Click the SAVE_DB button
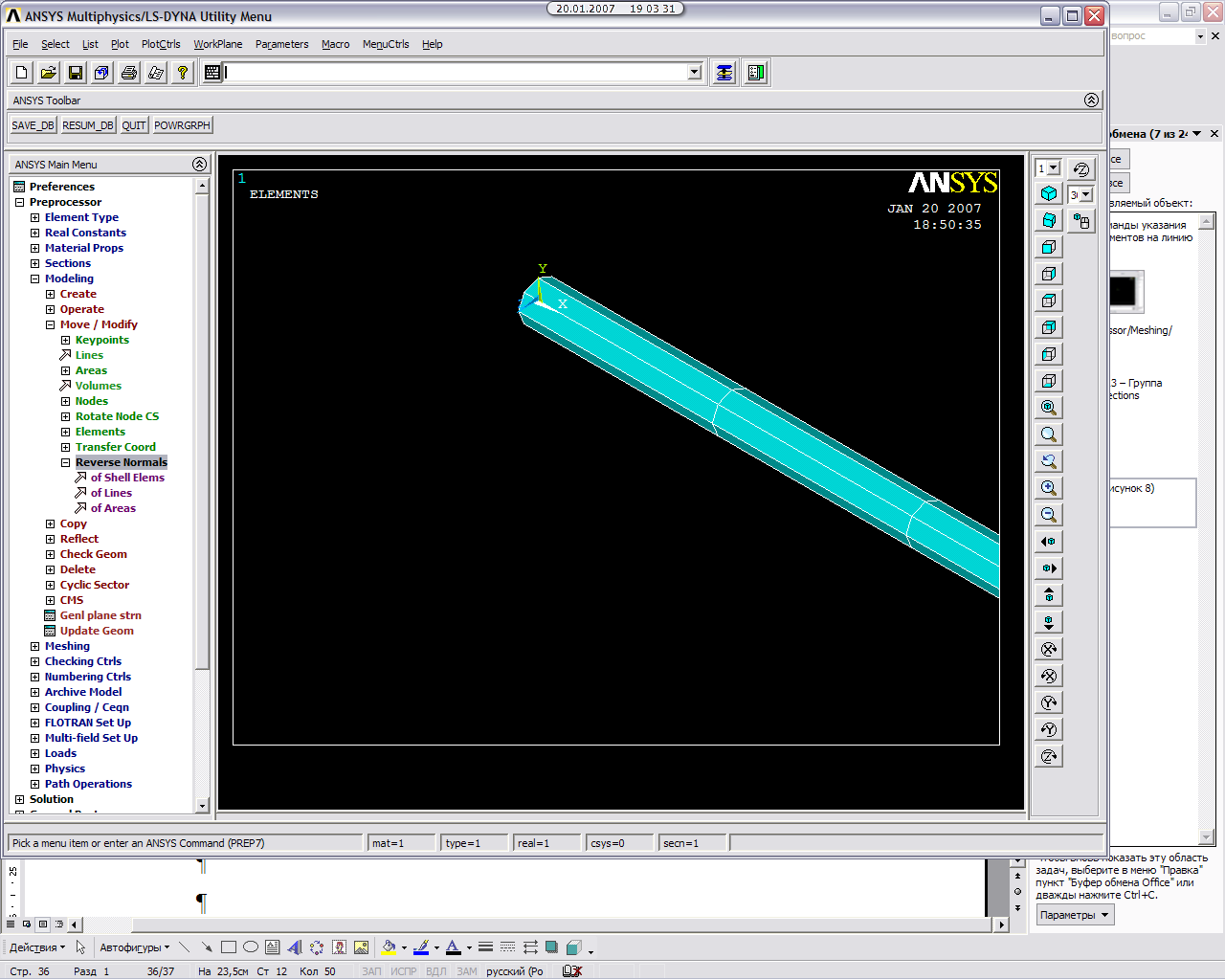This screenshot has height=980, width=1225. 33,125
